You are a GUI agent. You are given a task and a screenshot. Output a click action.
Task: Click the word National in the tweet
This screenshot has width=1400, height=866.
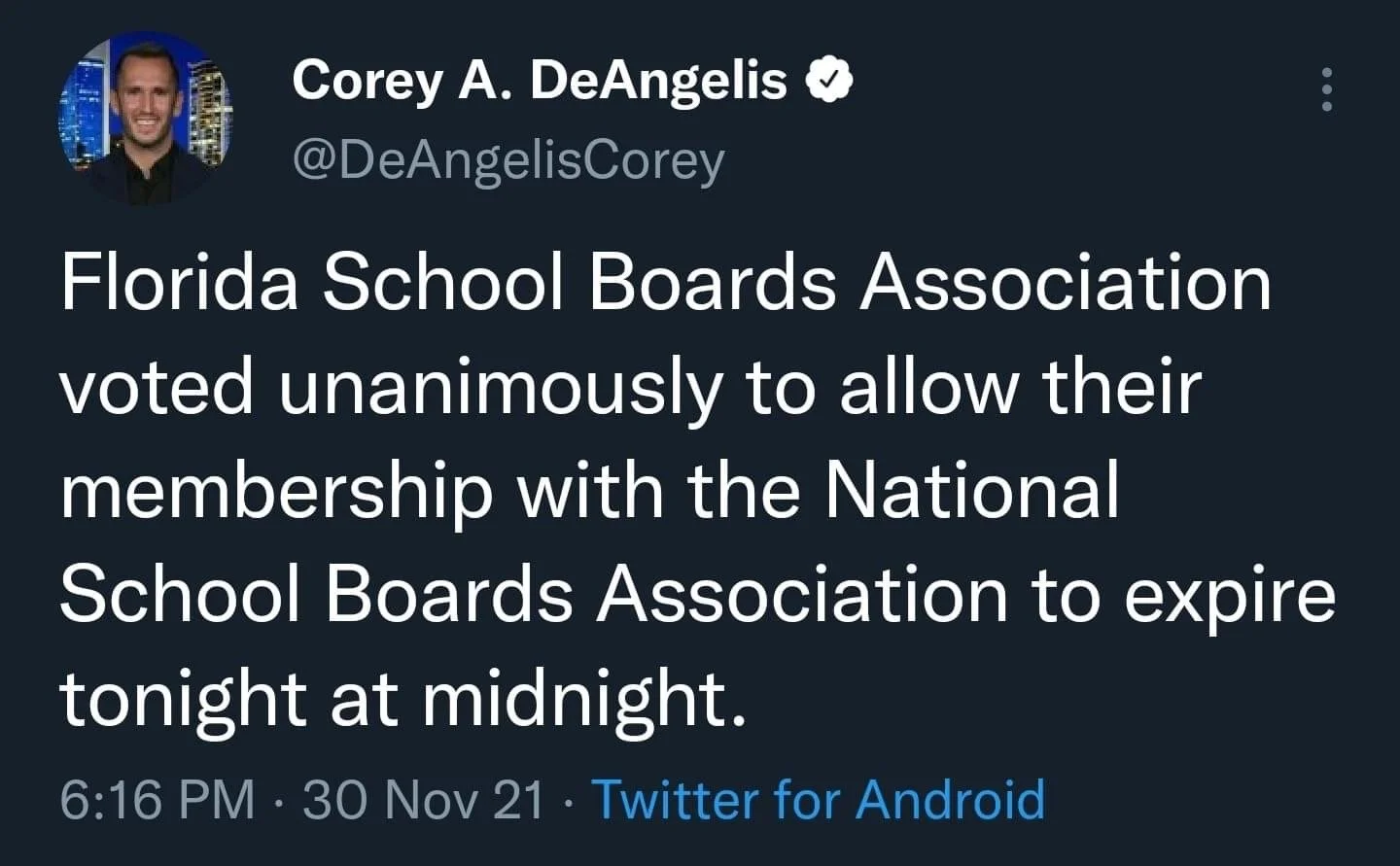972,489
